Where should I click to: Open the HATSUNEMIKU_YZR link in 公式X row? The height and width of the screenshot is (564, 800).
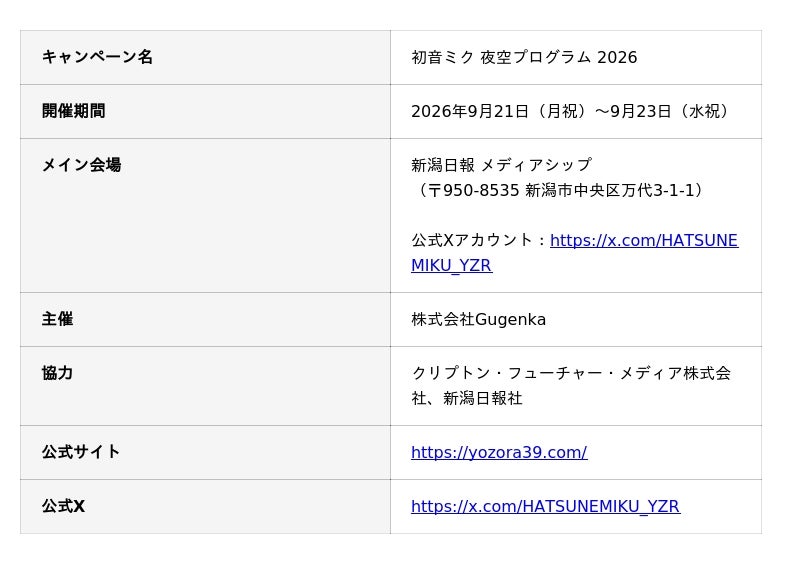coord(545,506)
